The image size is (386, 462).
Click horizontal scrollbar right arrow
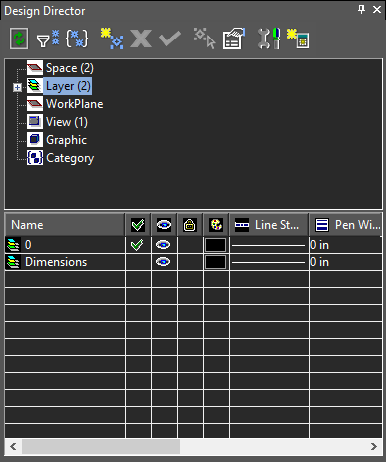(374, 447)
